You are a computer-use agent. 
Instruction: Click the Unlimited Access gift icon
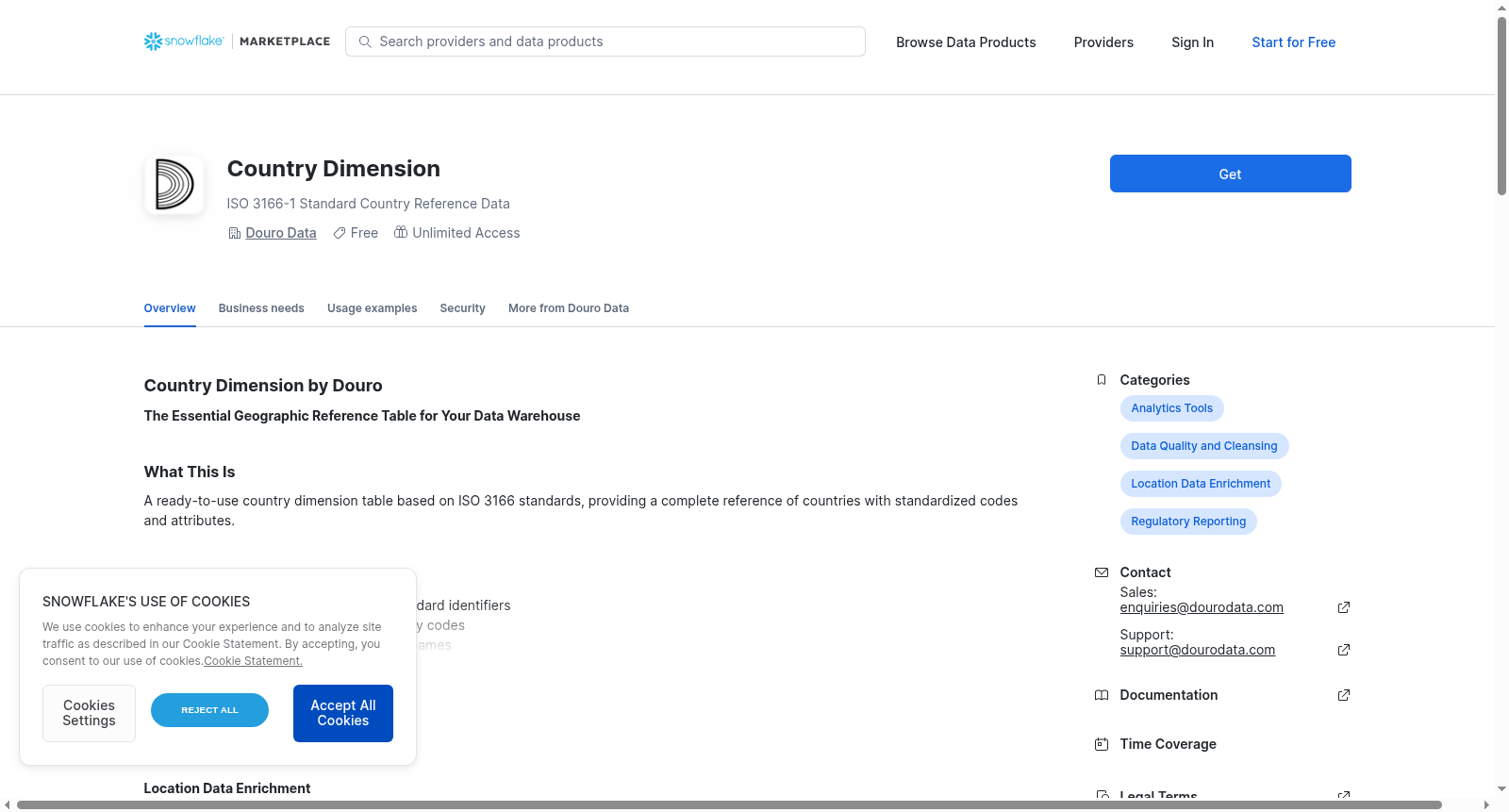point(401,232)
